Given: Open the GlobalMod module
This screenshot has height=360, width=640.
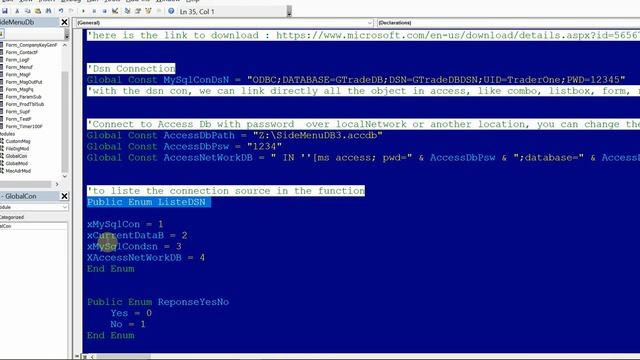Looking at the screenshot, I should [16, 163].
